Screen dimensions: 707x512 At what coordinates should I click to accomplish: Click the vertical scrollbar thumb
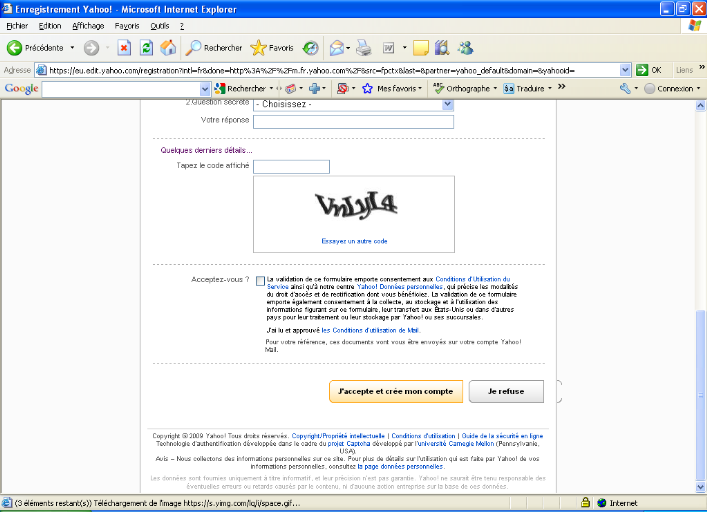point(700,396)
